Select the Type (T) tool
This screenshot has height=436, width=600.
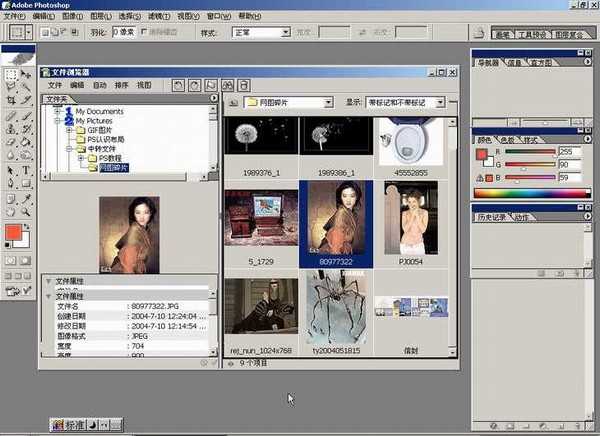(x=25, y=170)
